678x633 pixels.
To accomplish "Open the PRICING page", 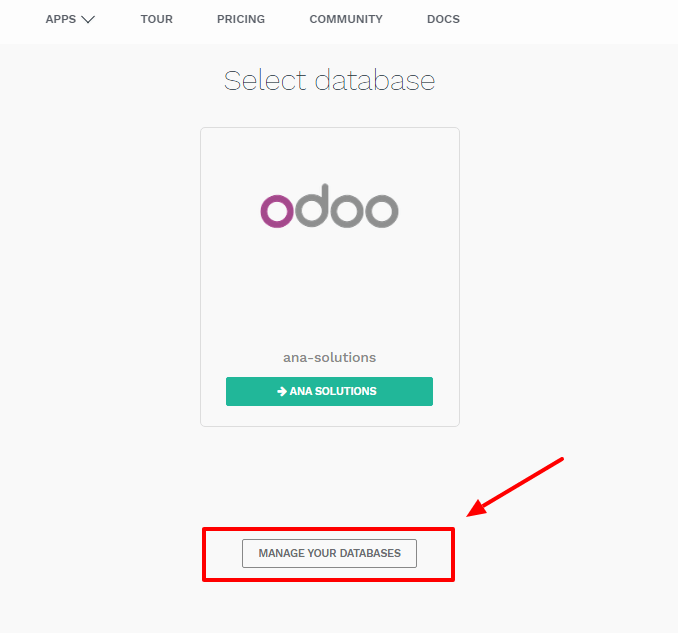I will pyautogui.click(x=241, y=19).
